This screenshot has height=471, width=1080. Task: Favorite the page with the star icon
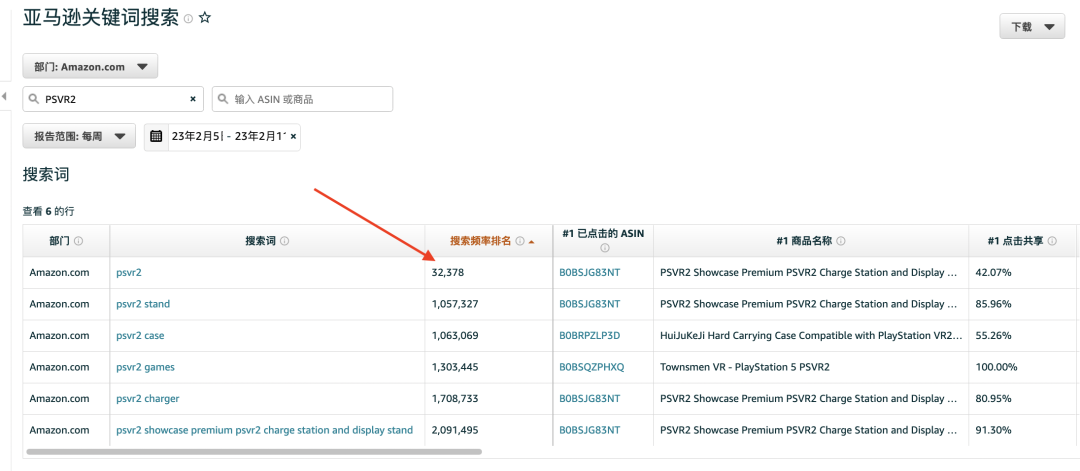(x=205, y=18)
